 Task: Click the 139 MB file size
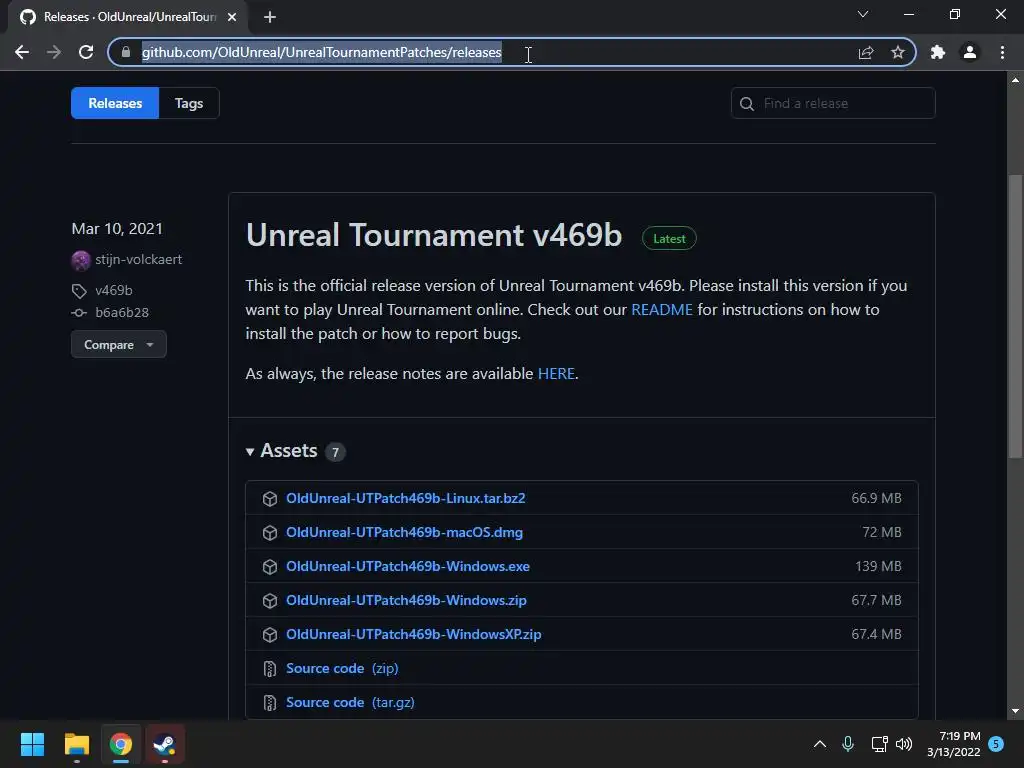pos(878,566)
